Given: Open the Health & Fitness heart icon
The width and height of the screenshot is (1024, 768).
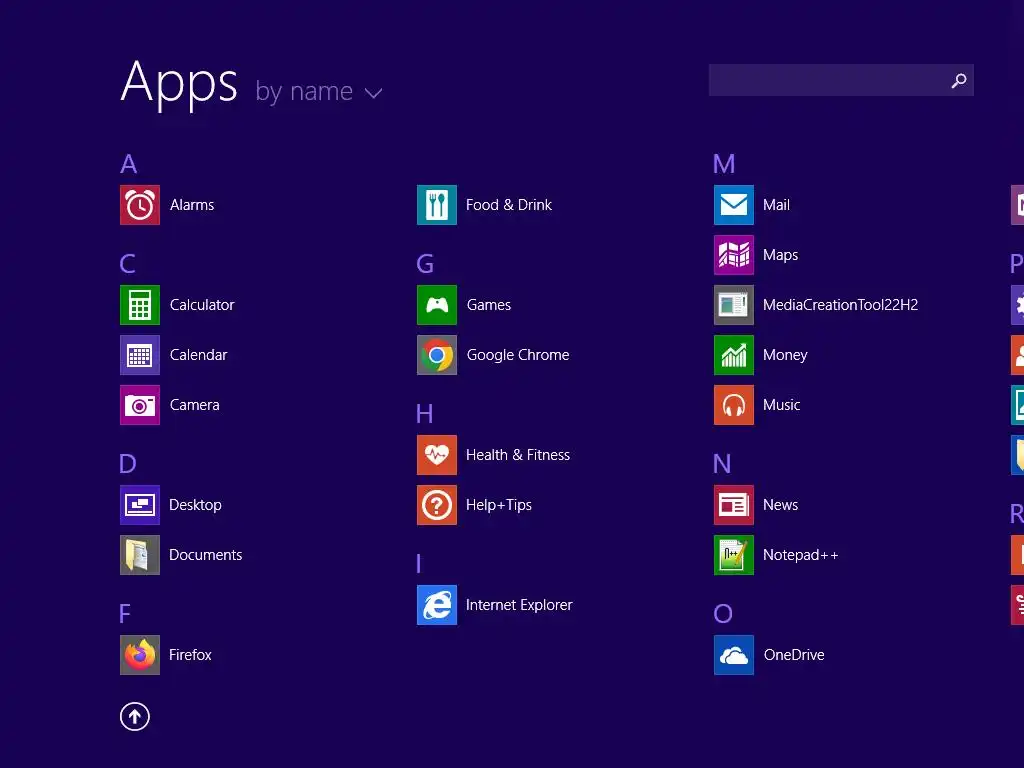Looking at the screenshot, I should [437, 455].
